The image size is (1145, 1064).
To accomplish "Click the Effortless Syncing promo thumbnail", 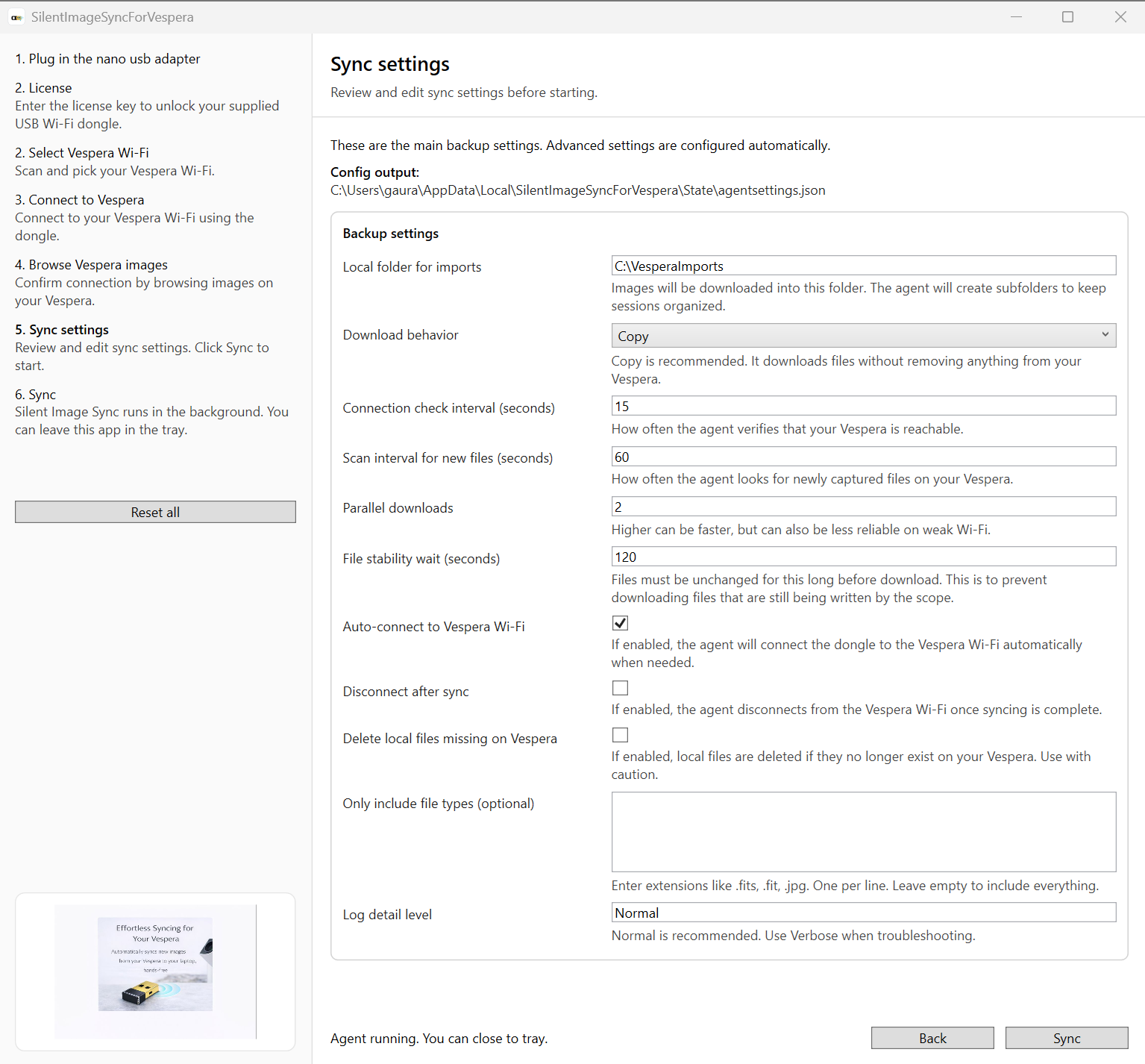I will 155,964.
